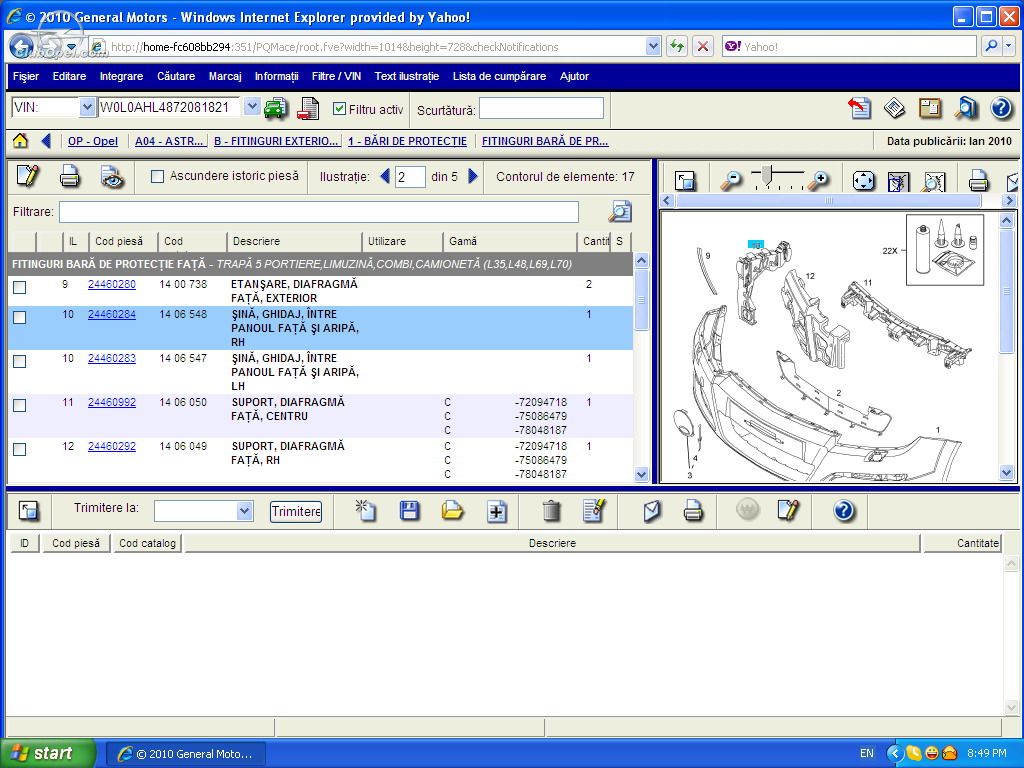
Task: Go to next illustration arrow
Action: point(473,176)
